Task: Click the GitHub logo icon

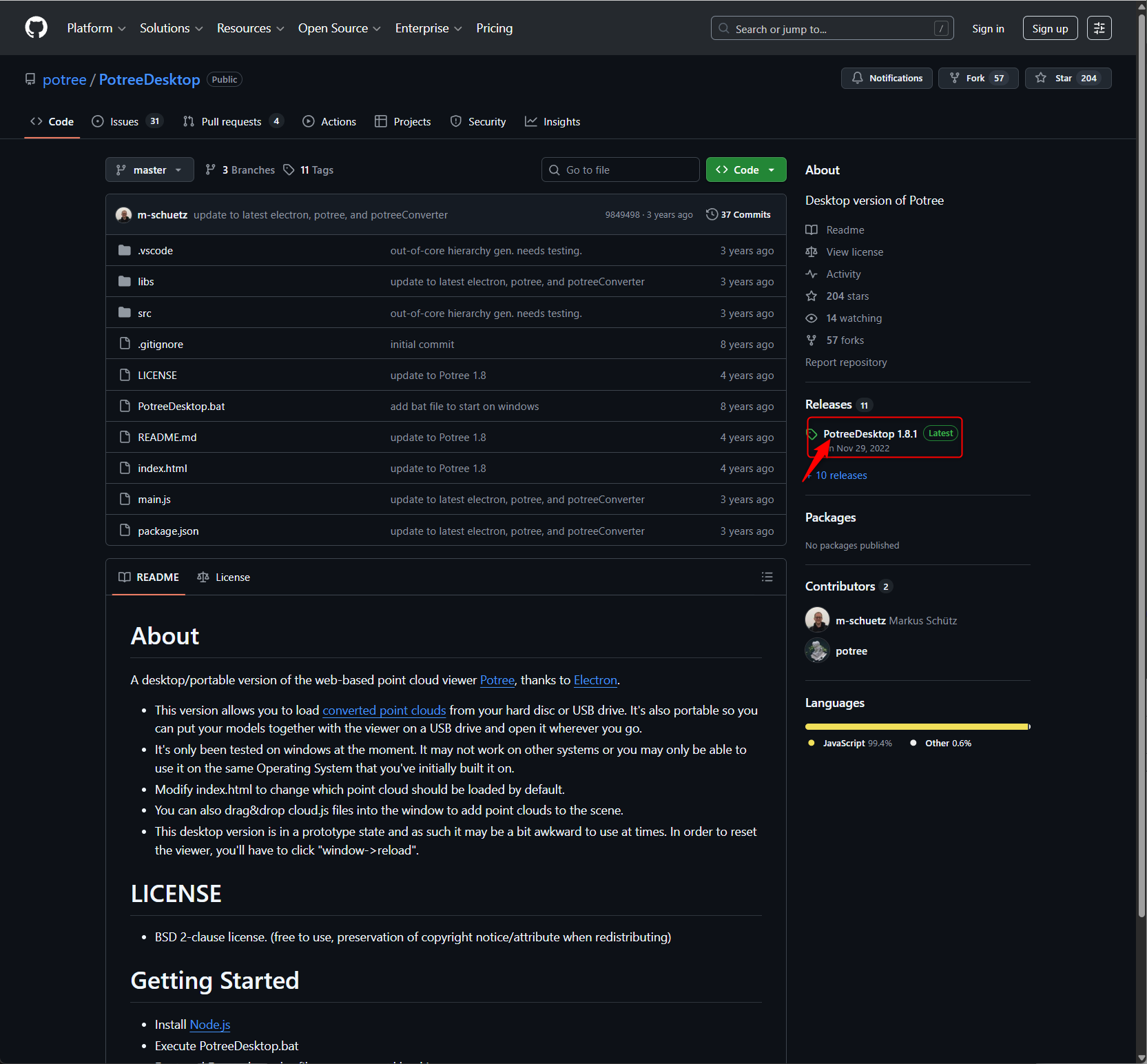Action: pyautogui.click(x=36, y=28)
